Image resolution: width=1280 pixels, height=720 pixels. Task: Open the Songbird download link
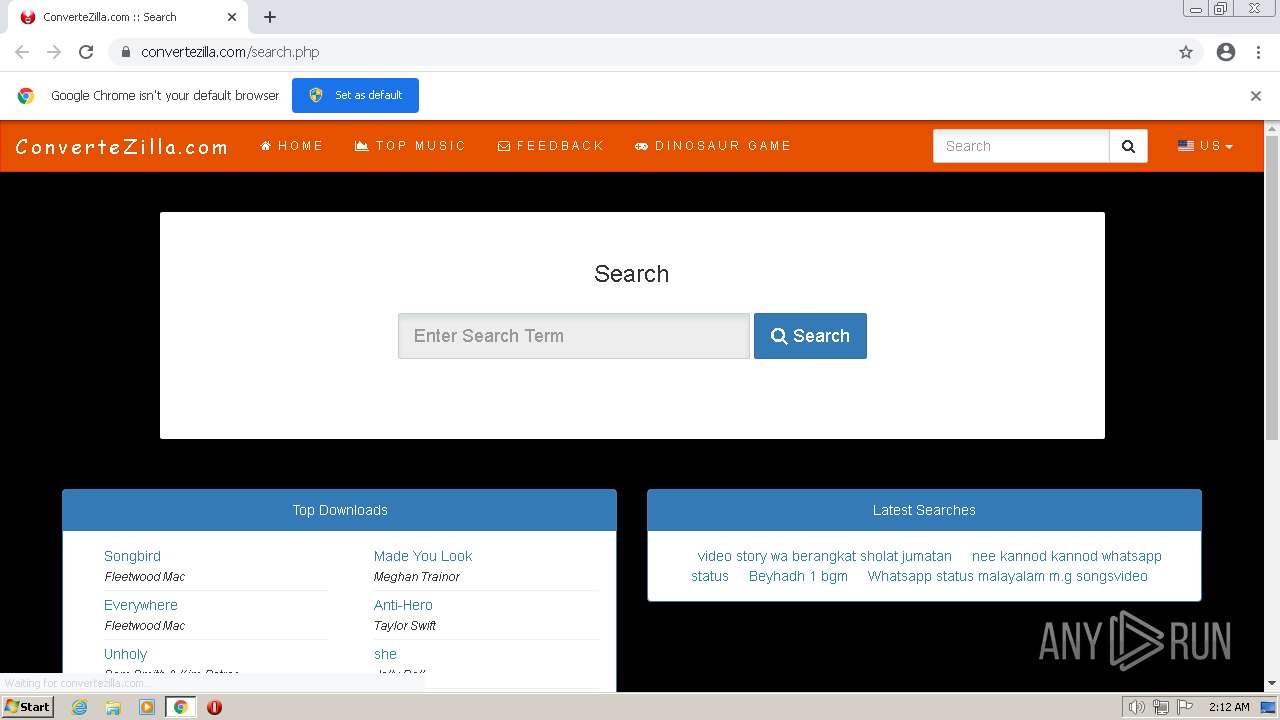[x=132, y=556]
